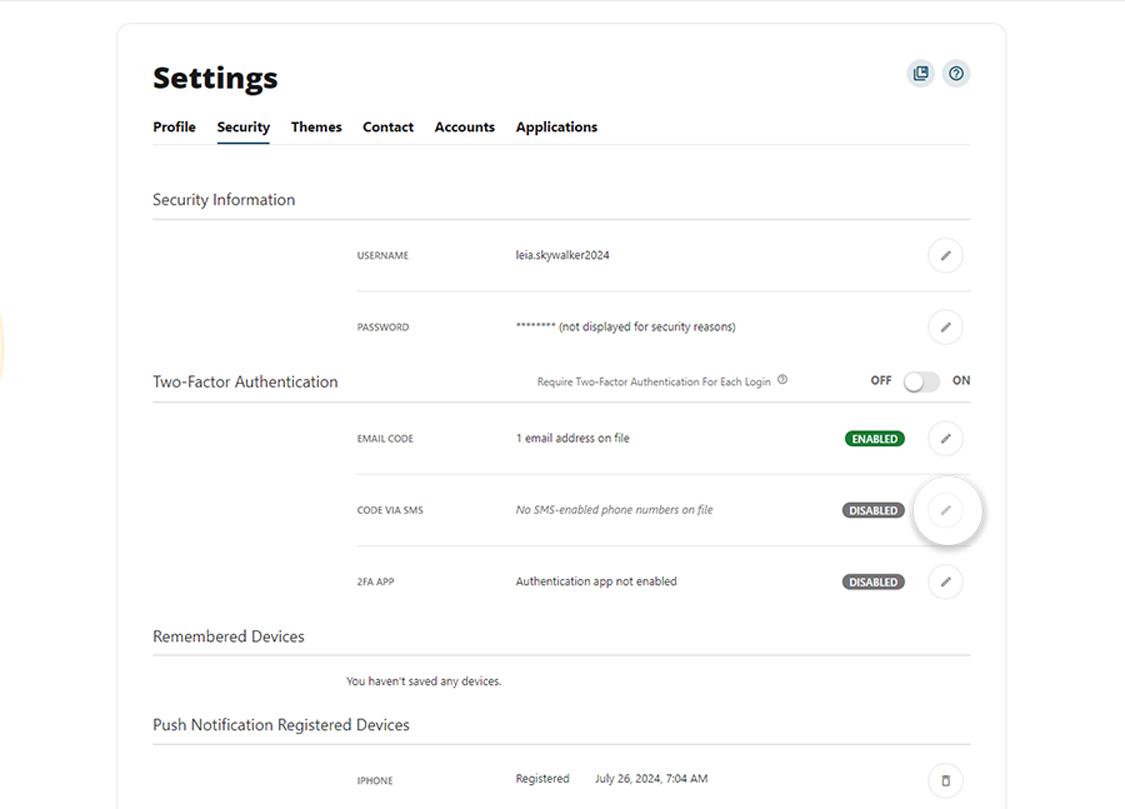Click the EMAIL CODE row label
The width and height of the screenshot is (1125, 809).
[385, 439]
